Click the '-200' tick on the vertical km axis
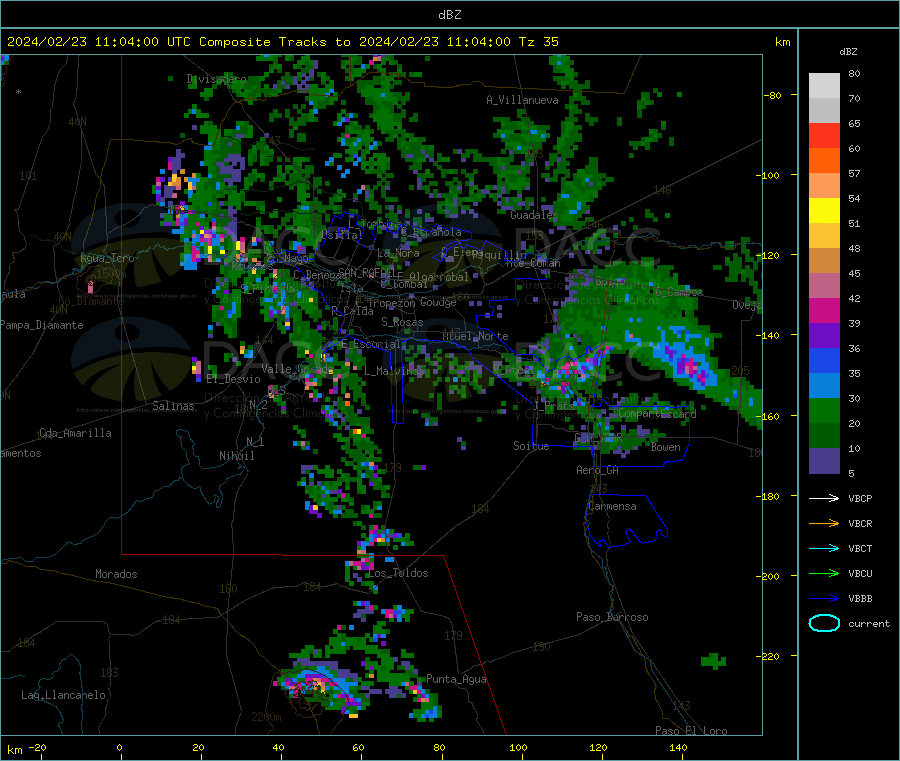The image size is (900, 761). click(x=768, y=576)
